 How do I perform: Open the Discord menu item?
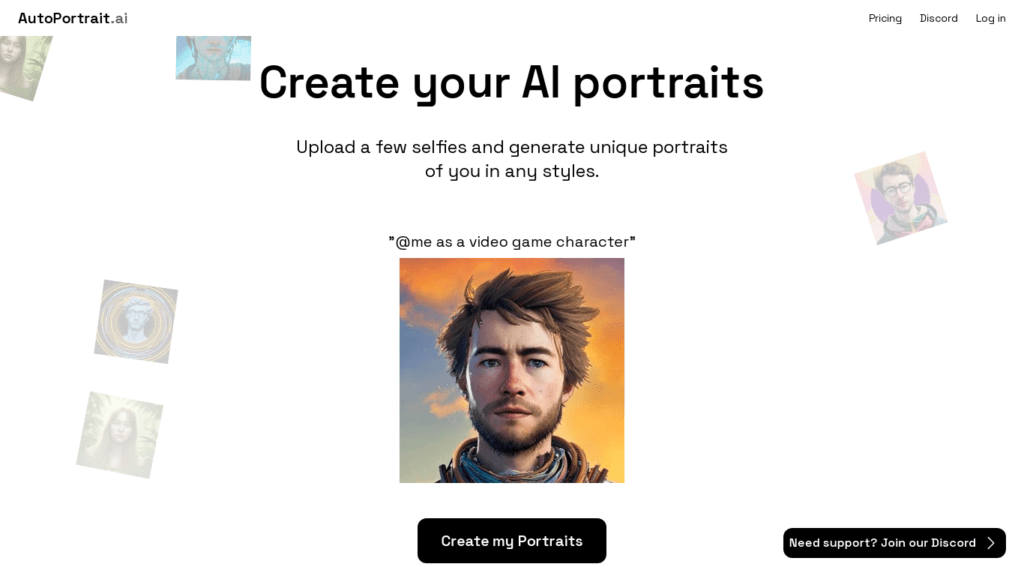pos(938,18)
